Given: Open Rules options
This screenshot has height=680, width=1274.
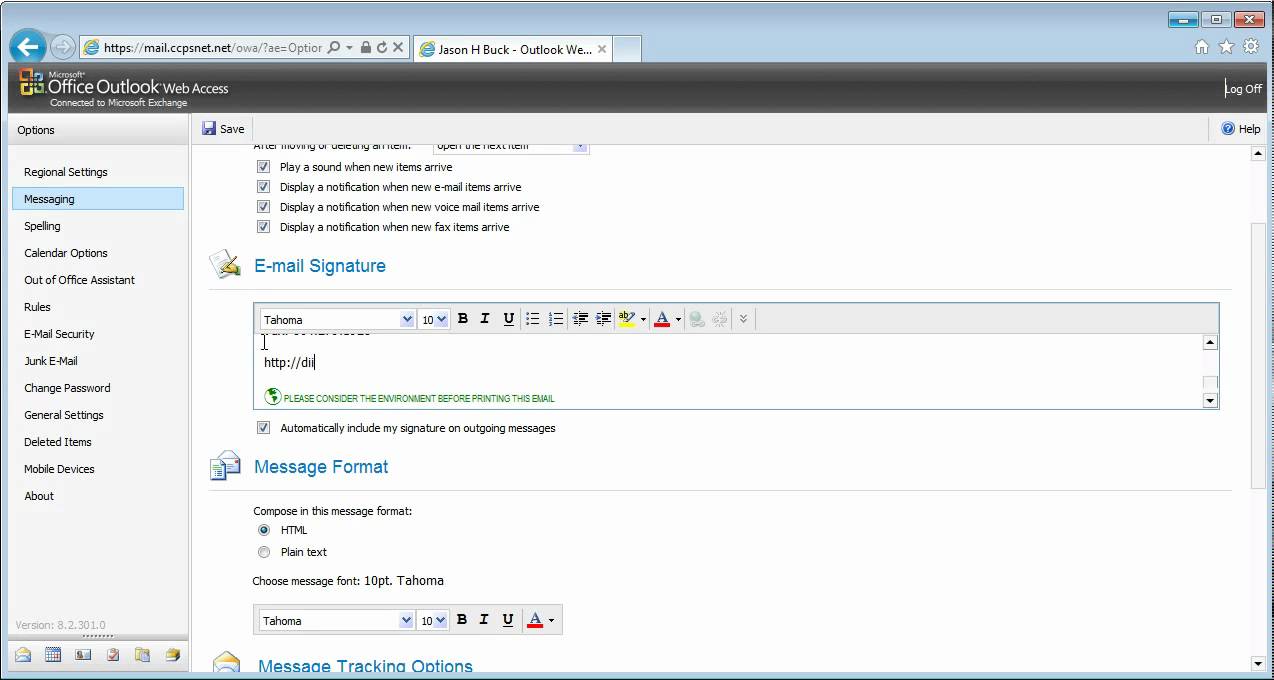Looking at the screenshot, I should 37,307.
